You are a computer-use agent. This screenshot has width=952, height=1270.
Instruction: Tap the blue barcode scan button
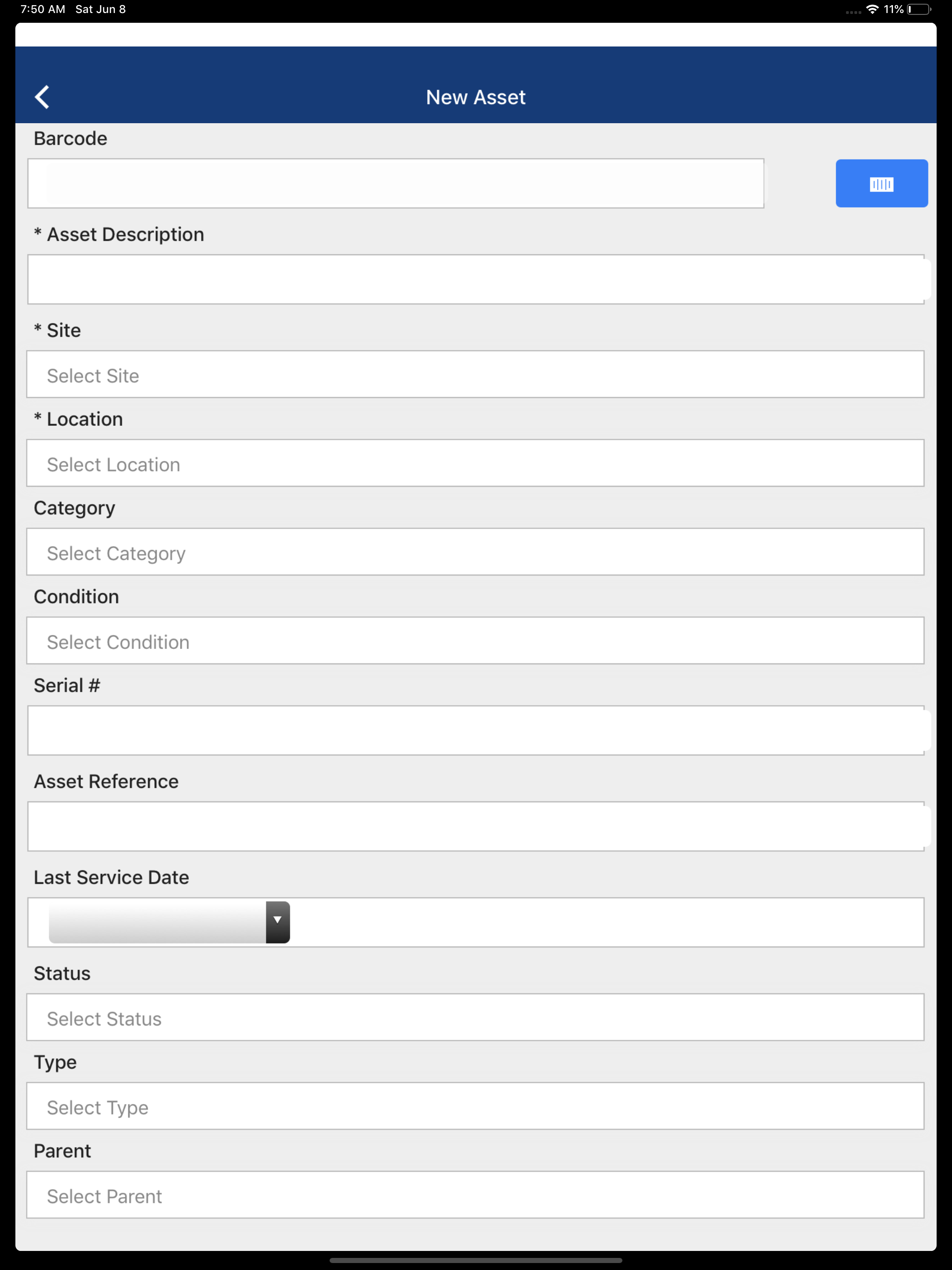point(881,183)
